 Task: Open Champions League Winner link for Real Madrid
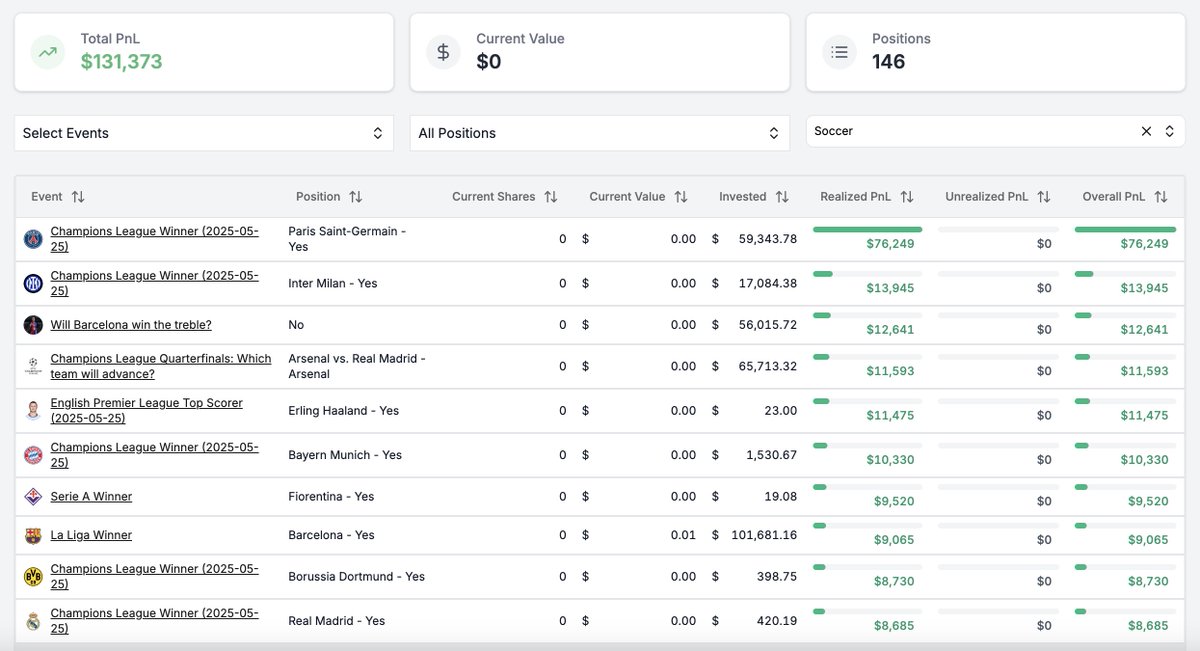click(154, 620)
